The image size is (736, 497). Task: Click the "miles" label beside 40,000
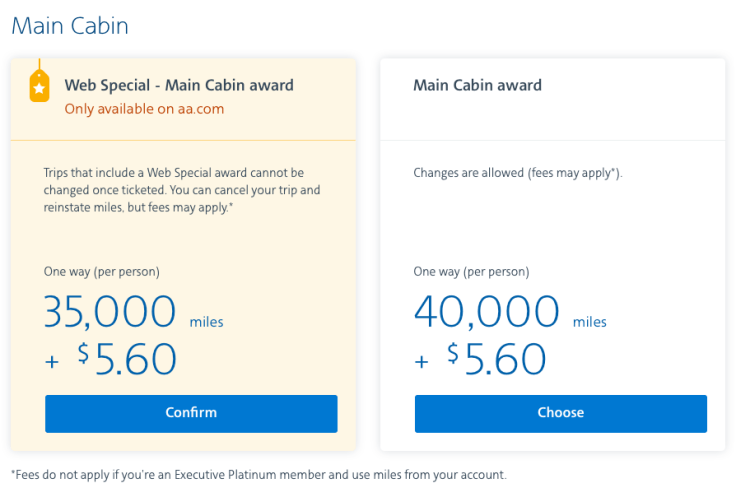tap(589, 322)
